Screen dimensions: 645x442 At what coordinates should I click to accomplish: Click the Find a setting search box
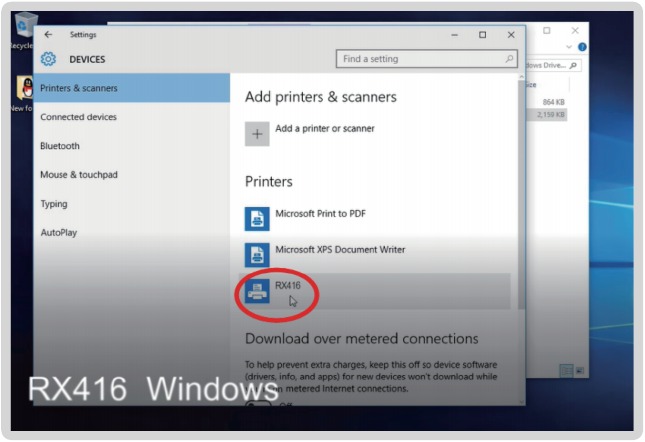[x=420, y=59]
